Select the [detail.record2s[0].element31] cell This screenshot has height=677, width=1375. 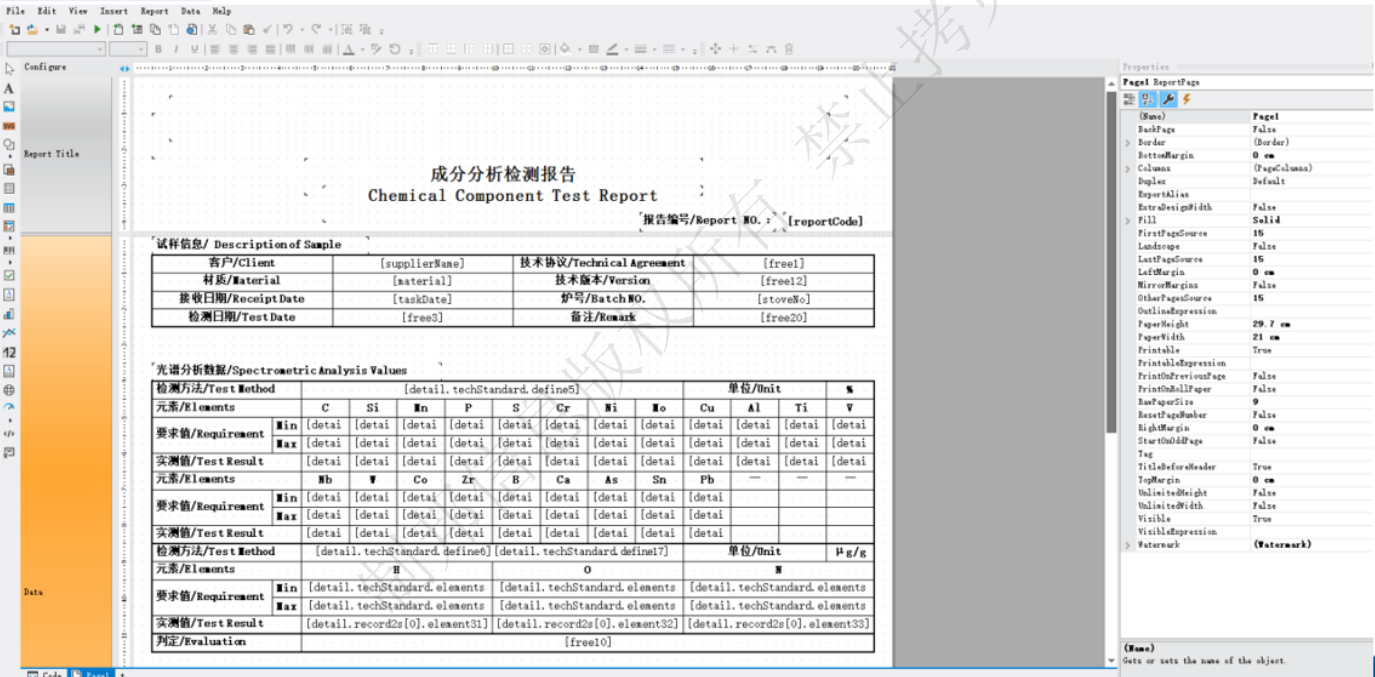tap(397, 624)
